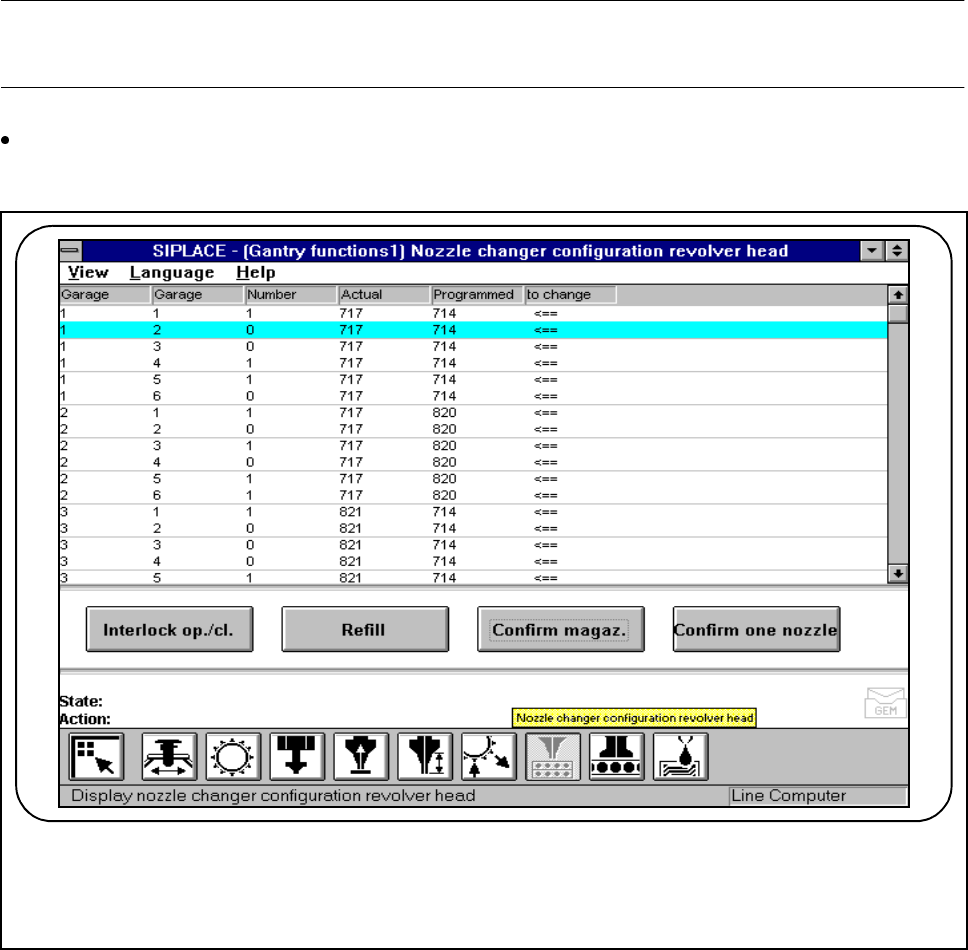Select the row garage 2 position 4
This screenshot has height=950, width=968.
click(474, 462)
